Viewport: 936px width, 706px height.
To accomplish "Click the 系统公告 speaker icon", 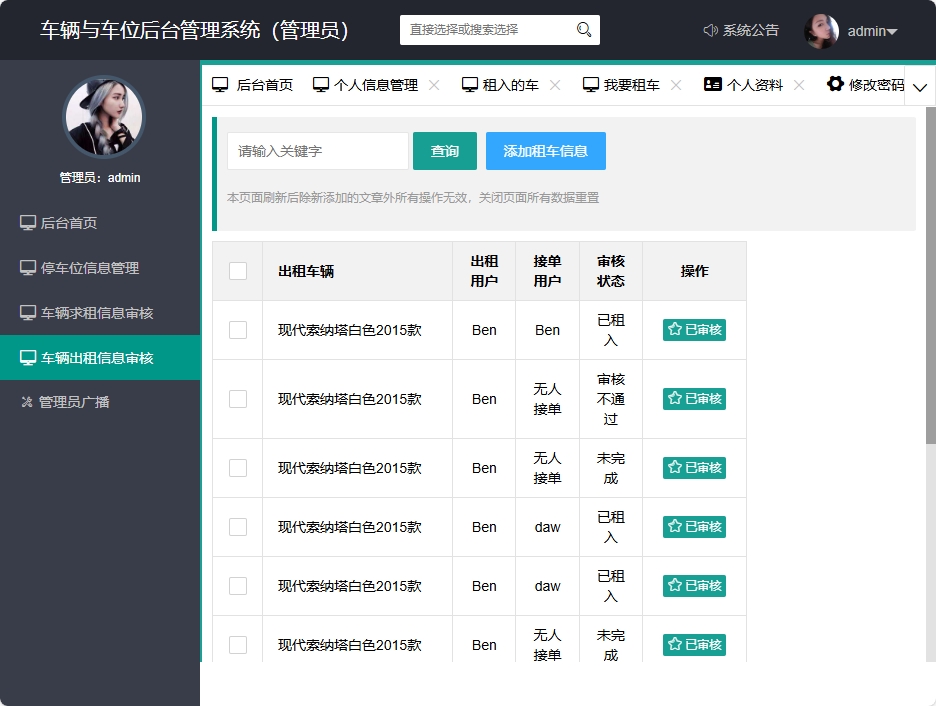I will (709, 30).
